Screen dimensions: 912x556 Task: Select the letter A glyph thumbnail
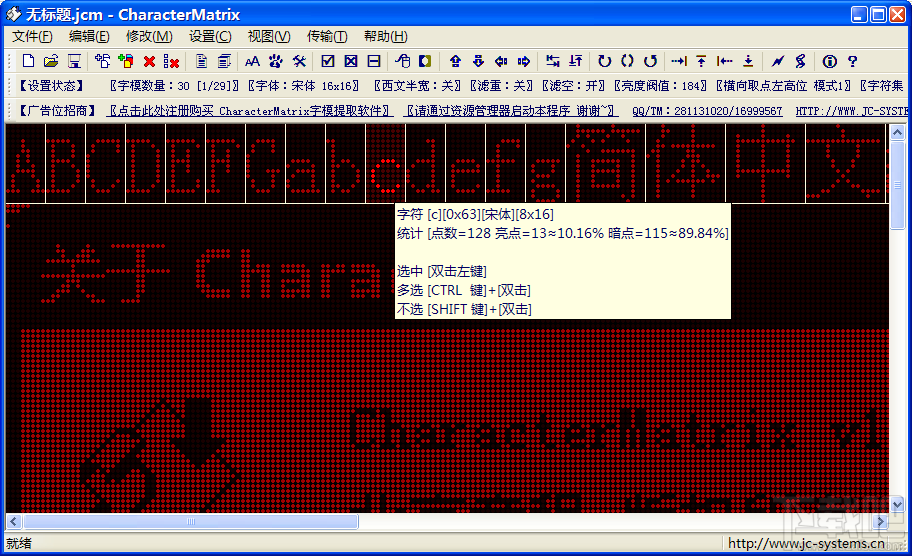[26, 163]
